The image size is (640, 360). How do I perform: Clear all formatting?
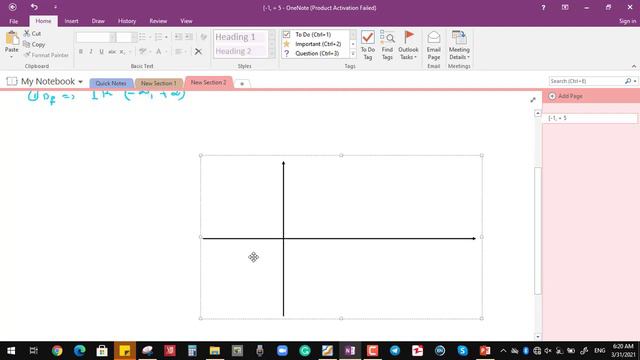point(203,37)
